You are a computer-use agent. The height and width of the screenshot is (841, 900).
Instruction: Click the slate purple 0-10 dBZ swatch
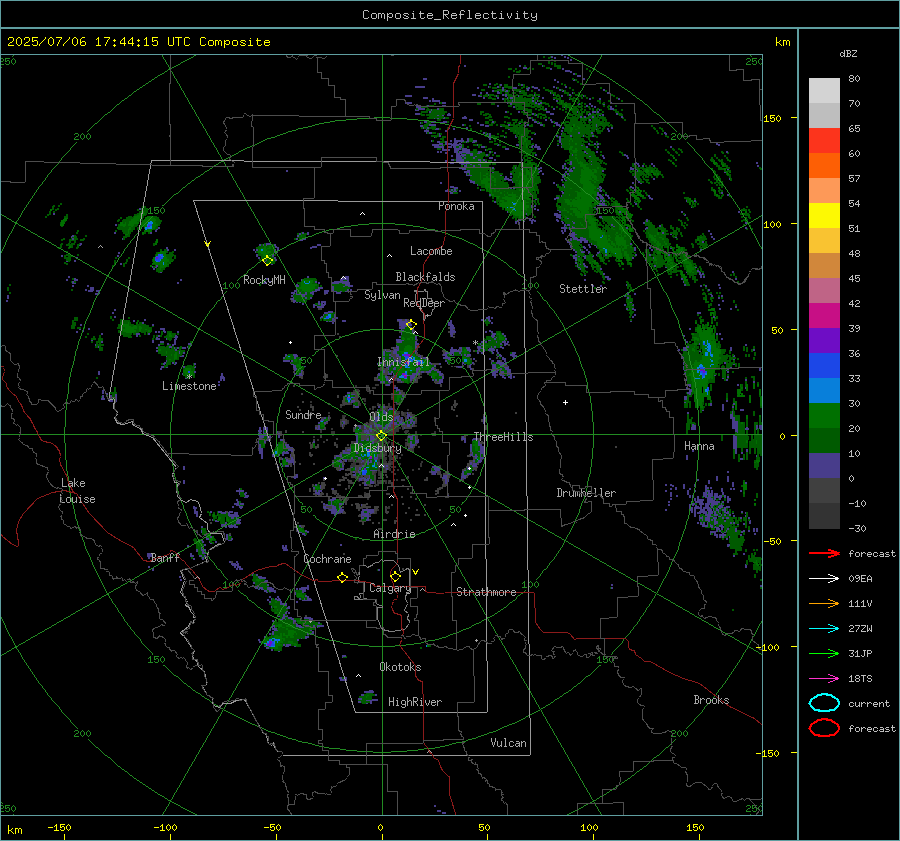(824, 466)
